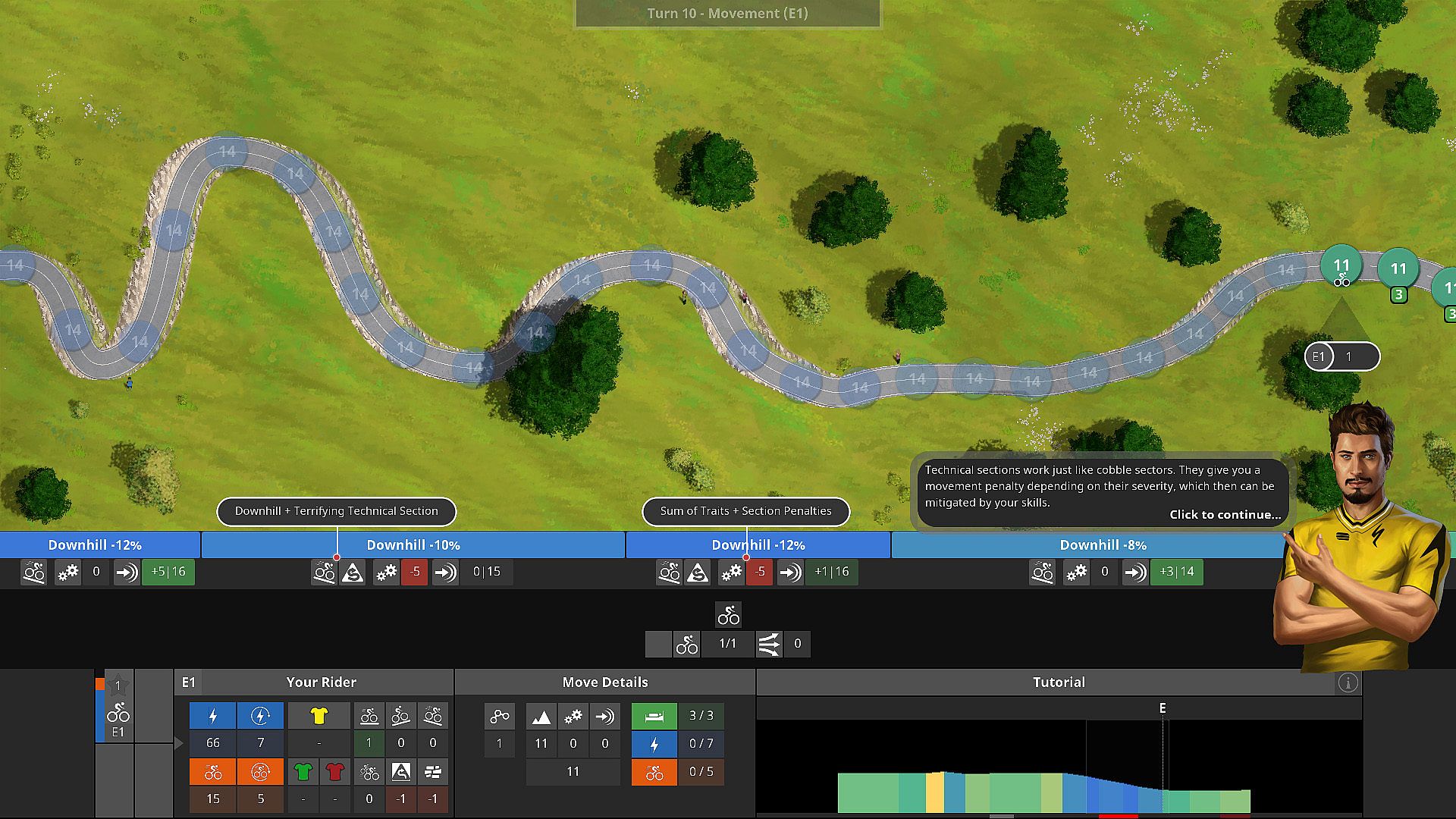Open the tutorial info icon

pos(1348,682)
